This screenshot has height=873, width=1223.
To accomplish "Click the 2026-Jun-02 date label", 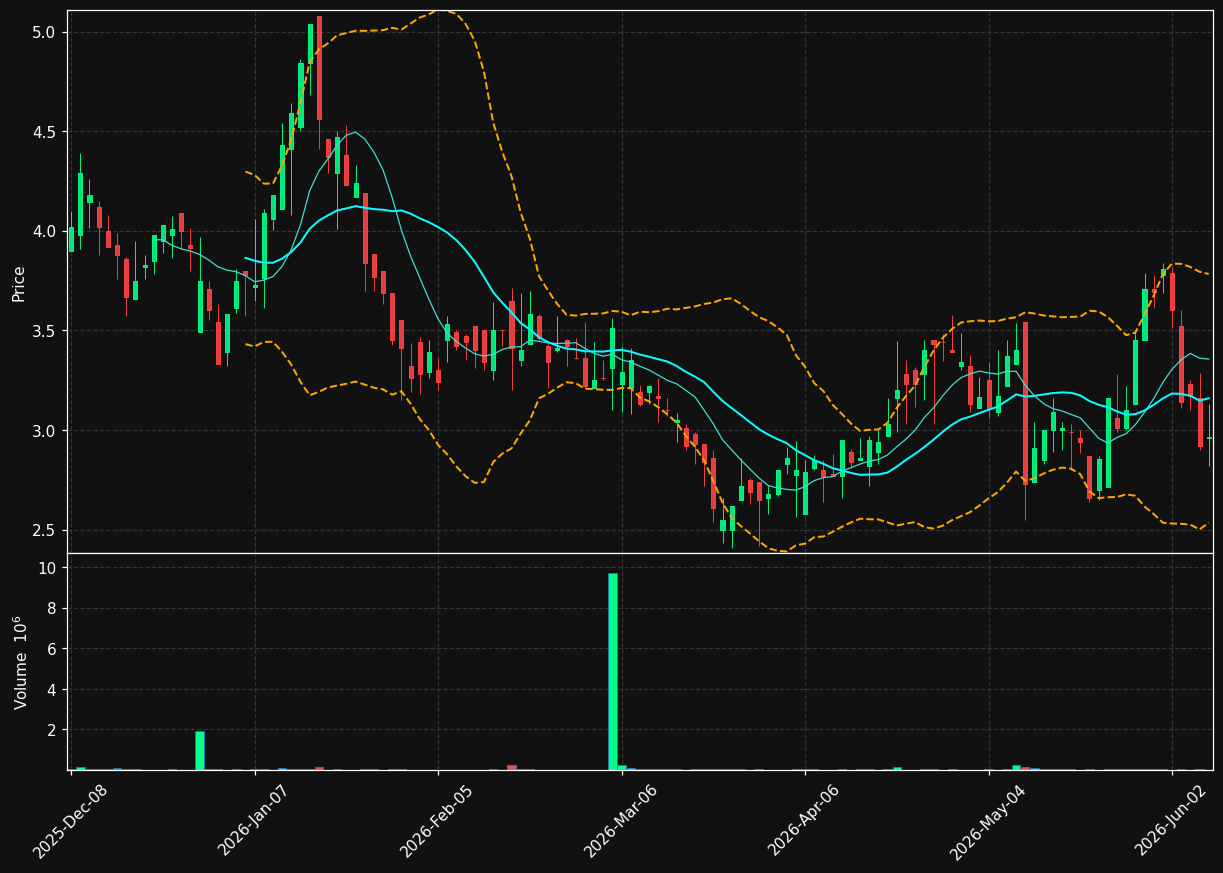I will (x=1171, y=821).
